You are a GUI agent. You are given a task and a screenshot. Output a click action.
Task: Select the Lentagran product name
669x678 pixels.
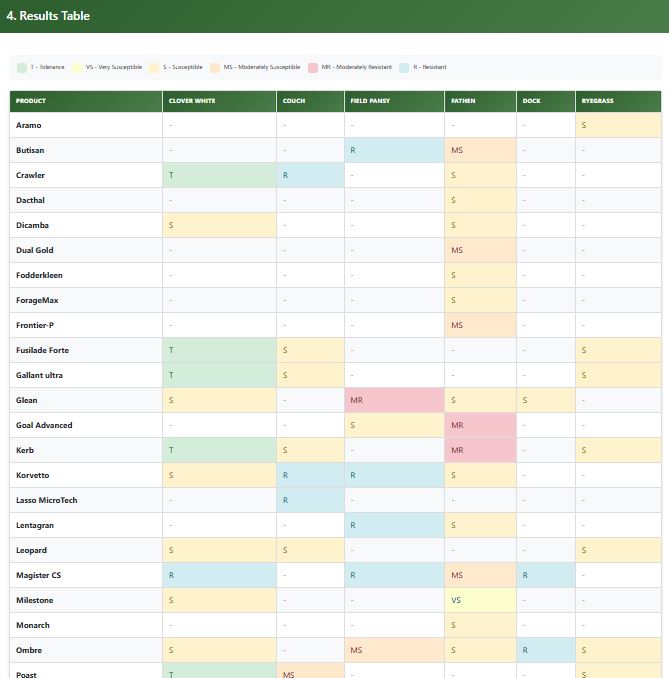point(35,525)
